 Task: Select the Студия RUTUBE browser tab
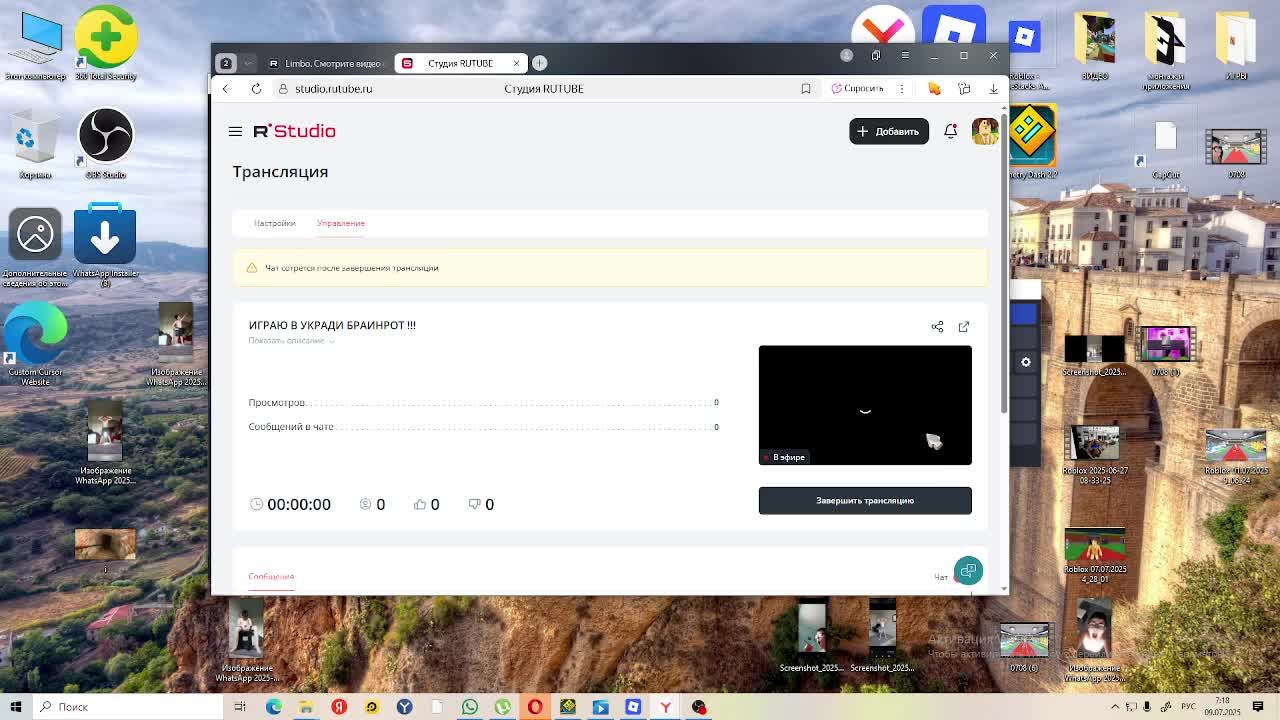pos(460,63)
